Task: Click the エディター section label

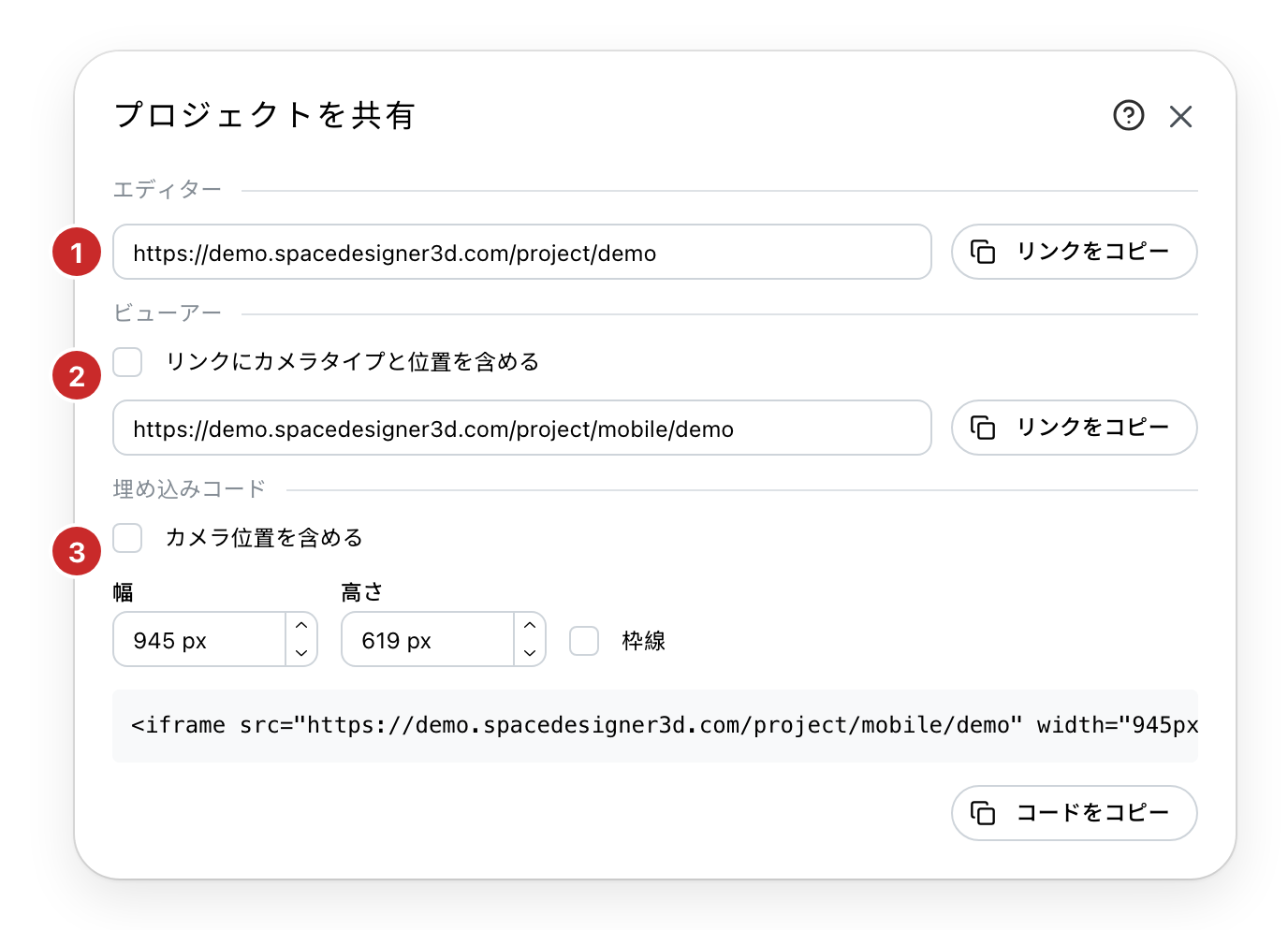Action: point(168,190)
